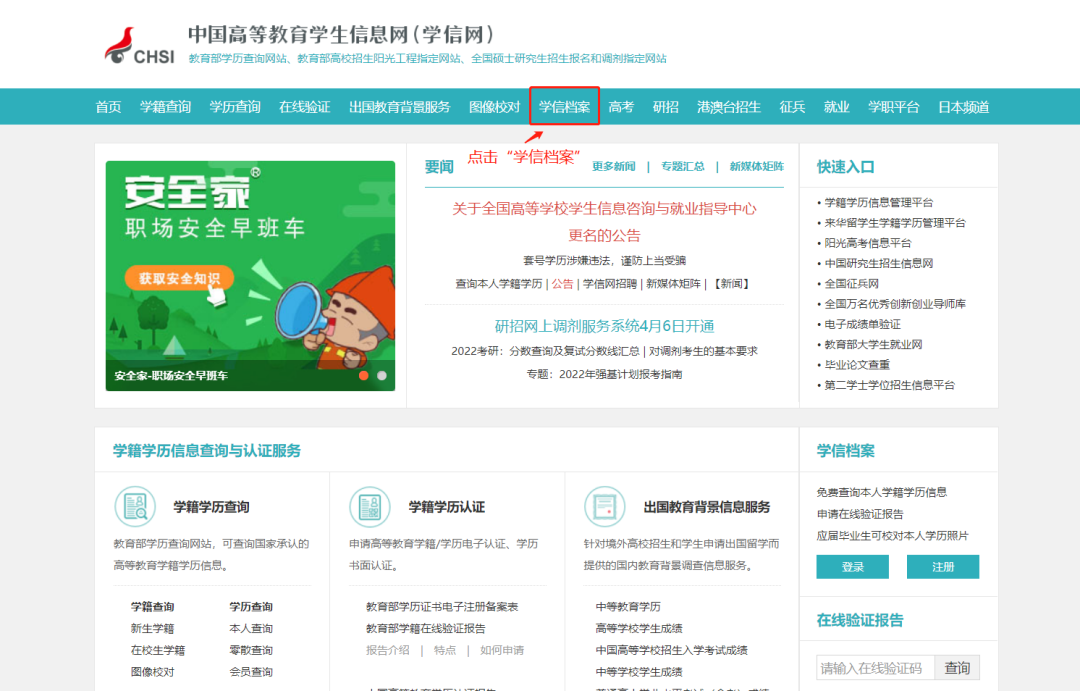This screenshot has height=691, width=1080.
Task: Open 研招网上调剂服务系统 headline
Action: coord(604,326)
